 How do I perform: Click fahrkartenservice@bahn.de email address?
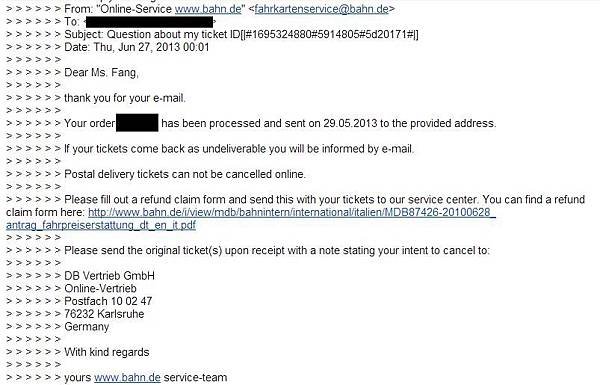321,9
